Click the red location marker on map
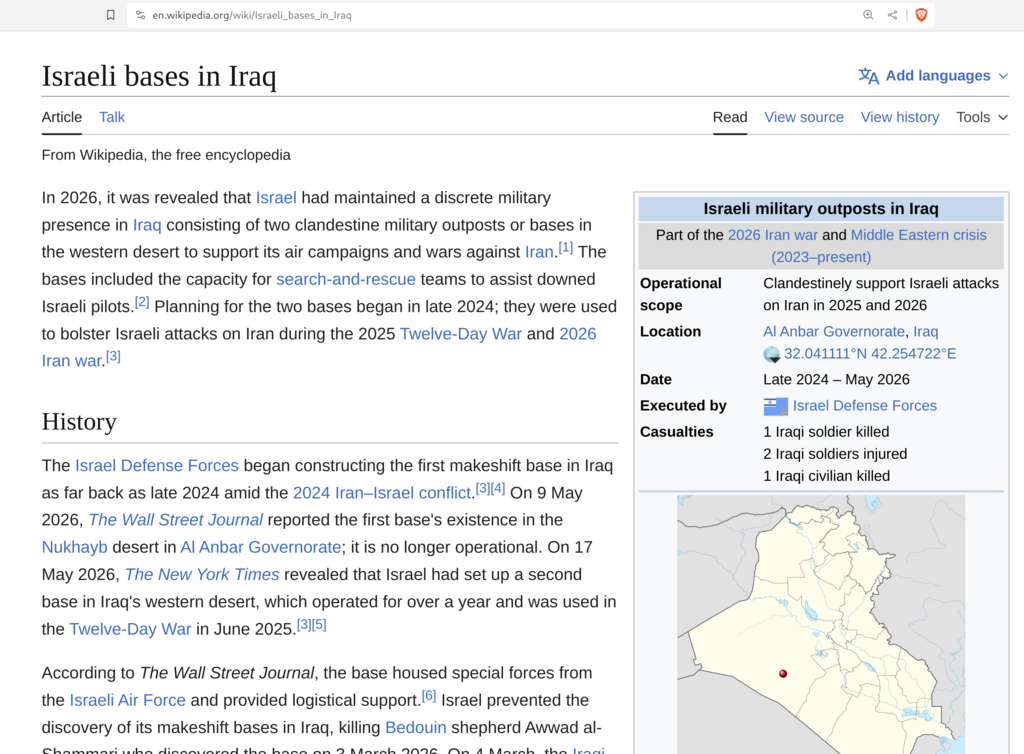 [783, 674]
